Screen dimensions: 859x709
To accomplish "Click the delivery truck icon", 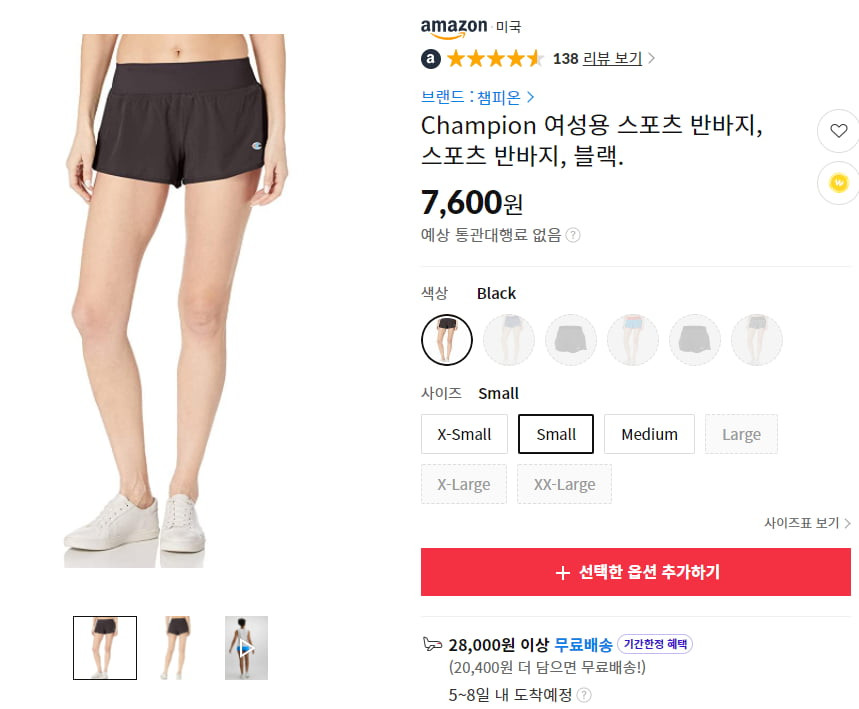I will [432, 644].
